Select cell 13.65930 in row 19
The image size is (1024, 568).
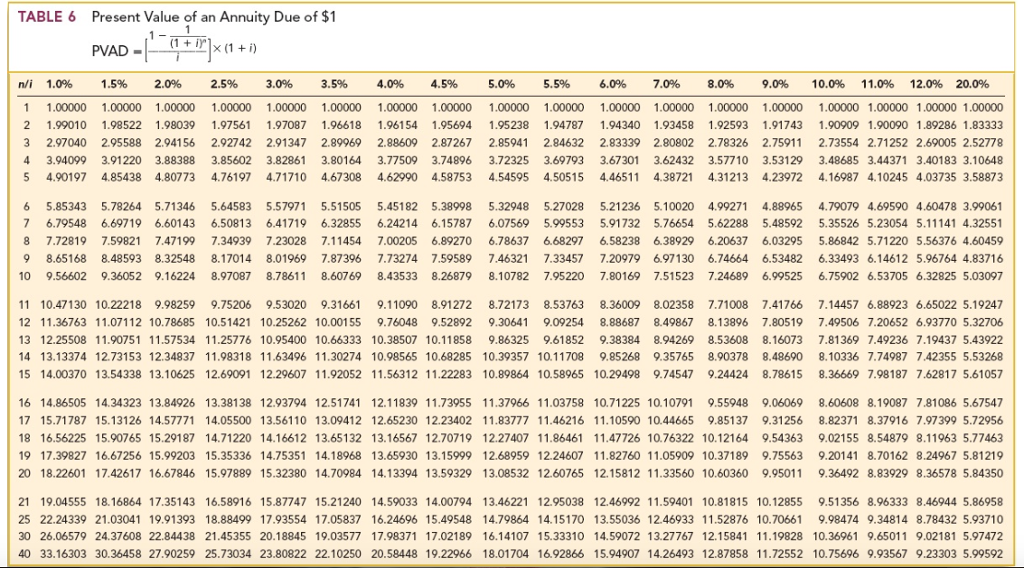(394, 456)
